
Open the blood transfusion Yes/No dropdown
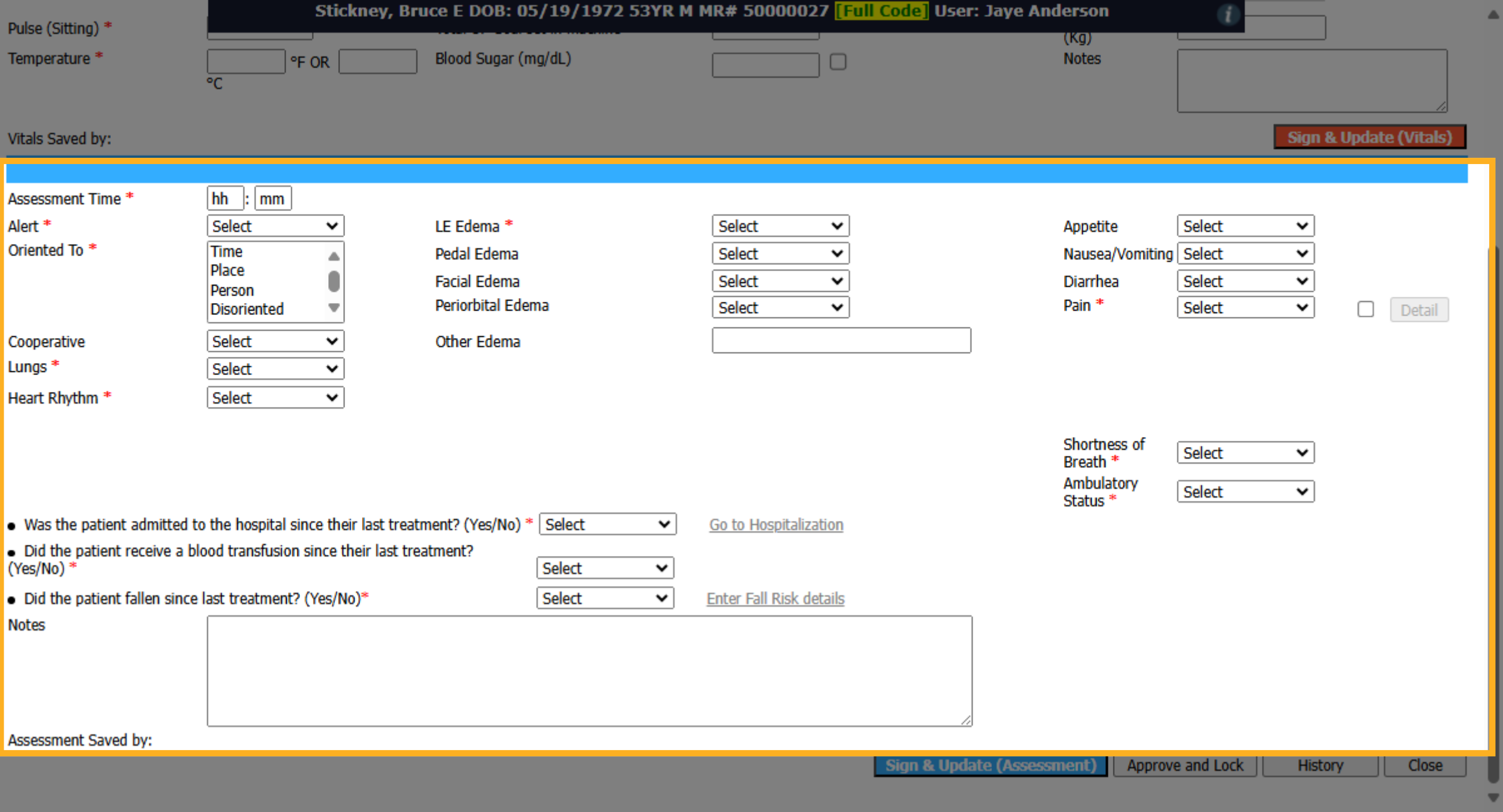(605, 568)
